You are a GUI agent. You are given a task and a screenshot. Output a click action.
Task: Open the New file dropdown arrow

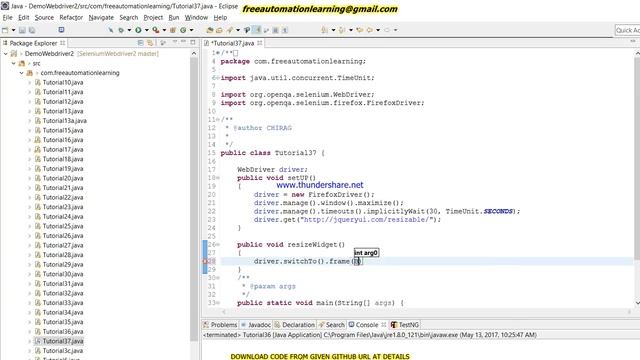[x=13, y=30]
